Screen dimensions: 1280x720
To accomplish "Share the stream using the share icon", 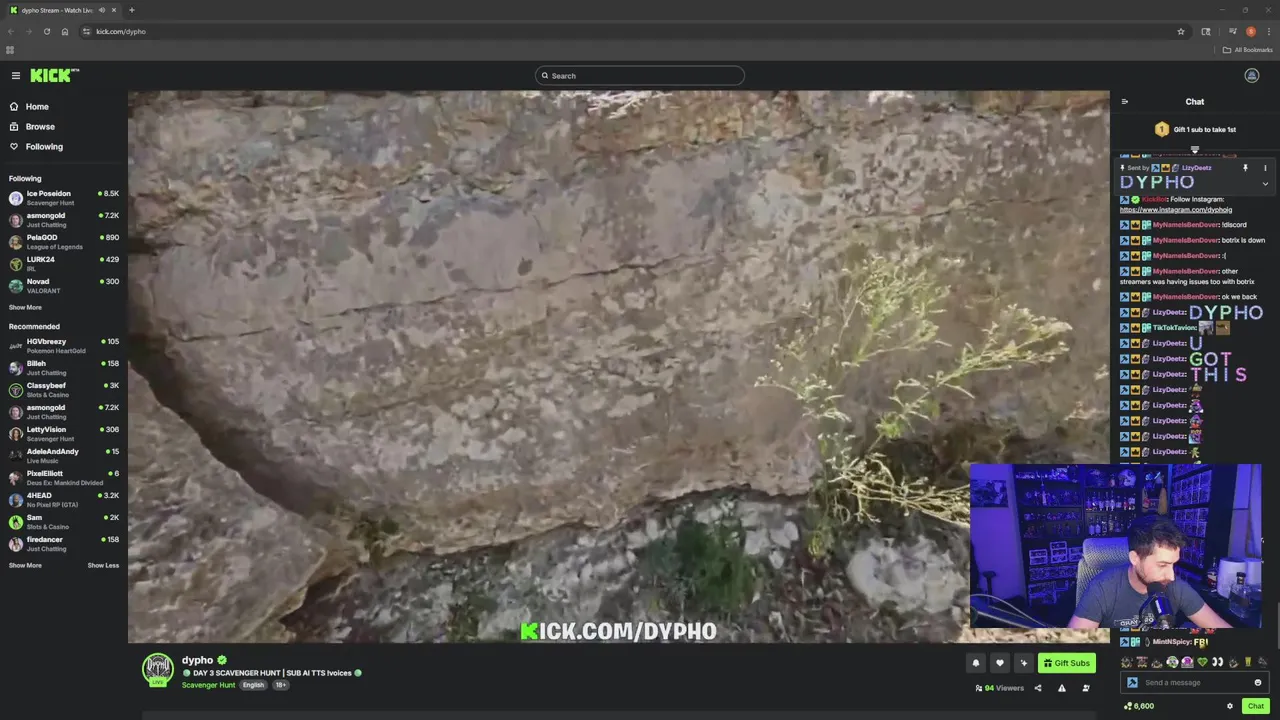I will [x=1037, y=688].
